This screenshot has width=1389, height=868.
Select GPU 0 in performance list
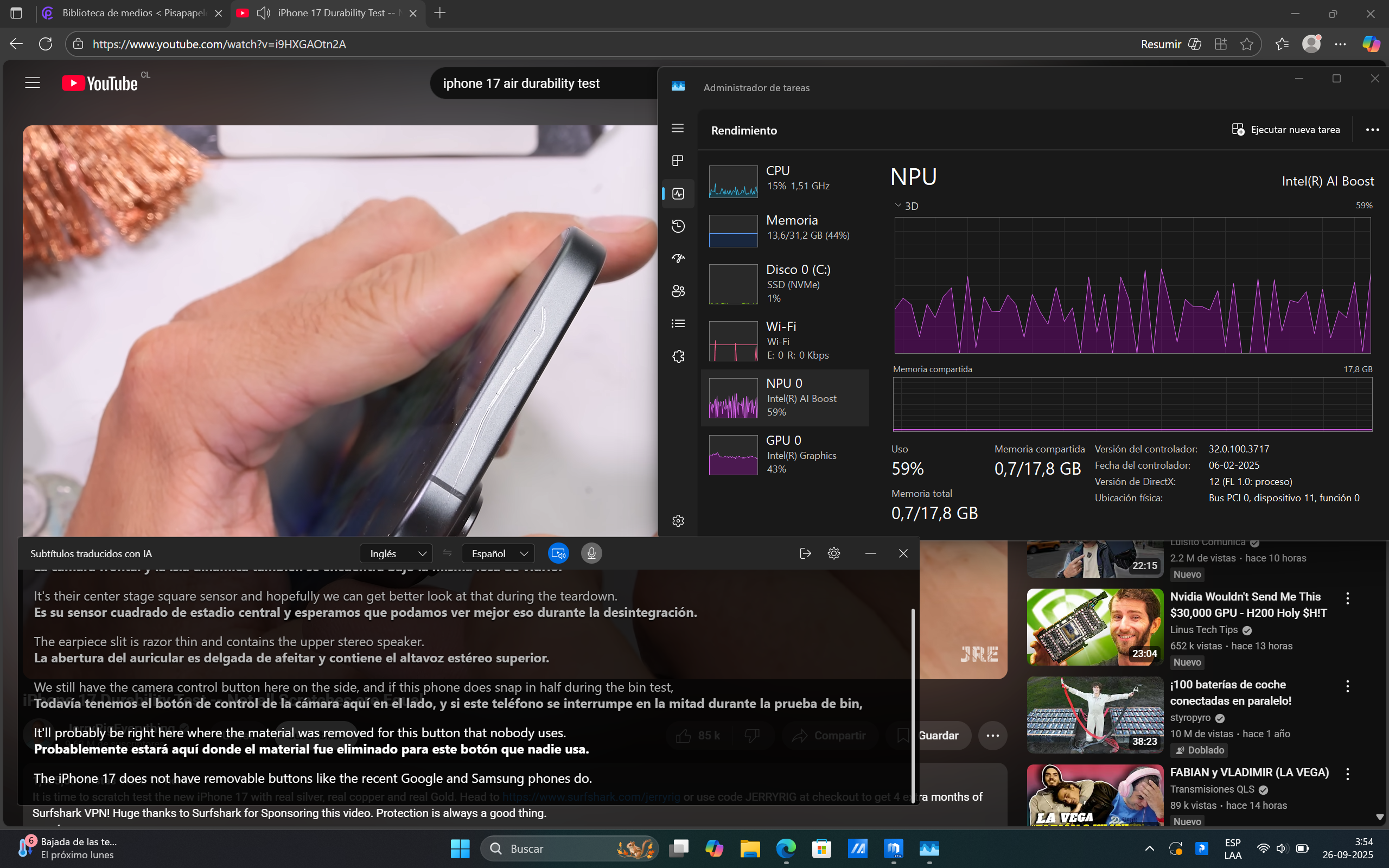coord(785,455)
